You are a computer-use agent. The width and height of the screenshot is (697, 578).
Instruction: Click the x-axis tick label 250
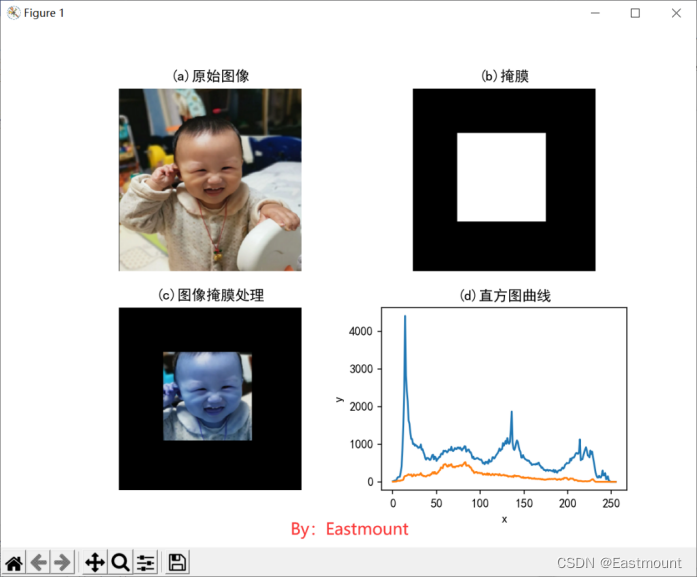(x=611, y=503)
